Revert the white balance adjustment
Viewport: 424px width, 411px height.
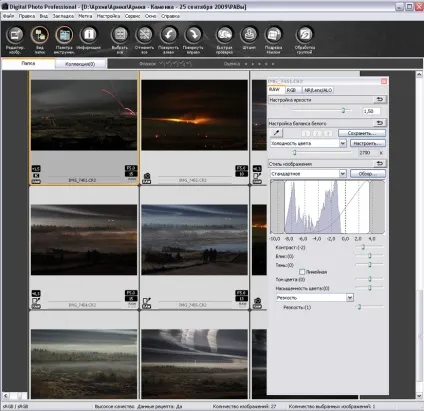tap(380, 123)
